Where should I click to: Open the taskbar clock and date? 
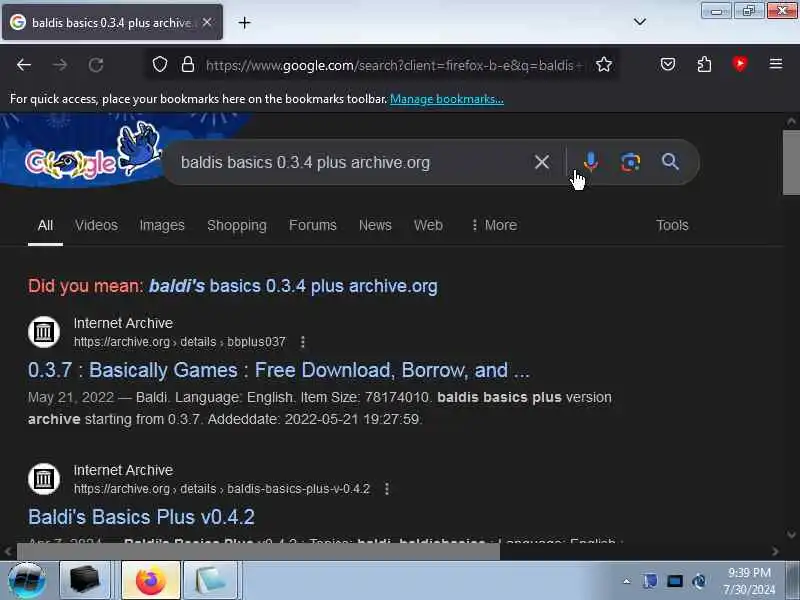[x=749, y=581]
